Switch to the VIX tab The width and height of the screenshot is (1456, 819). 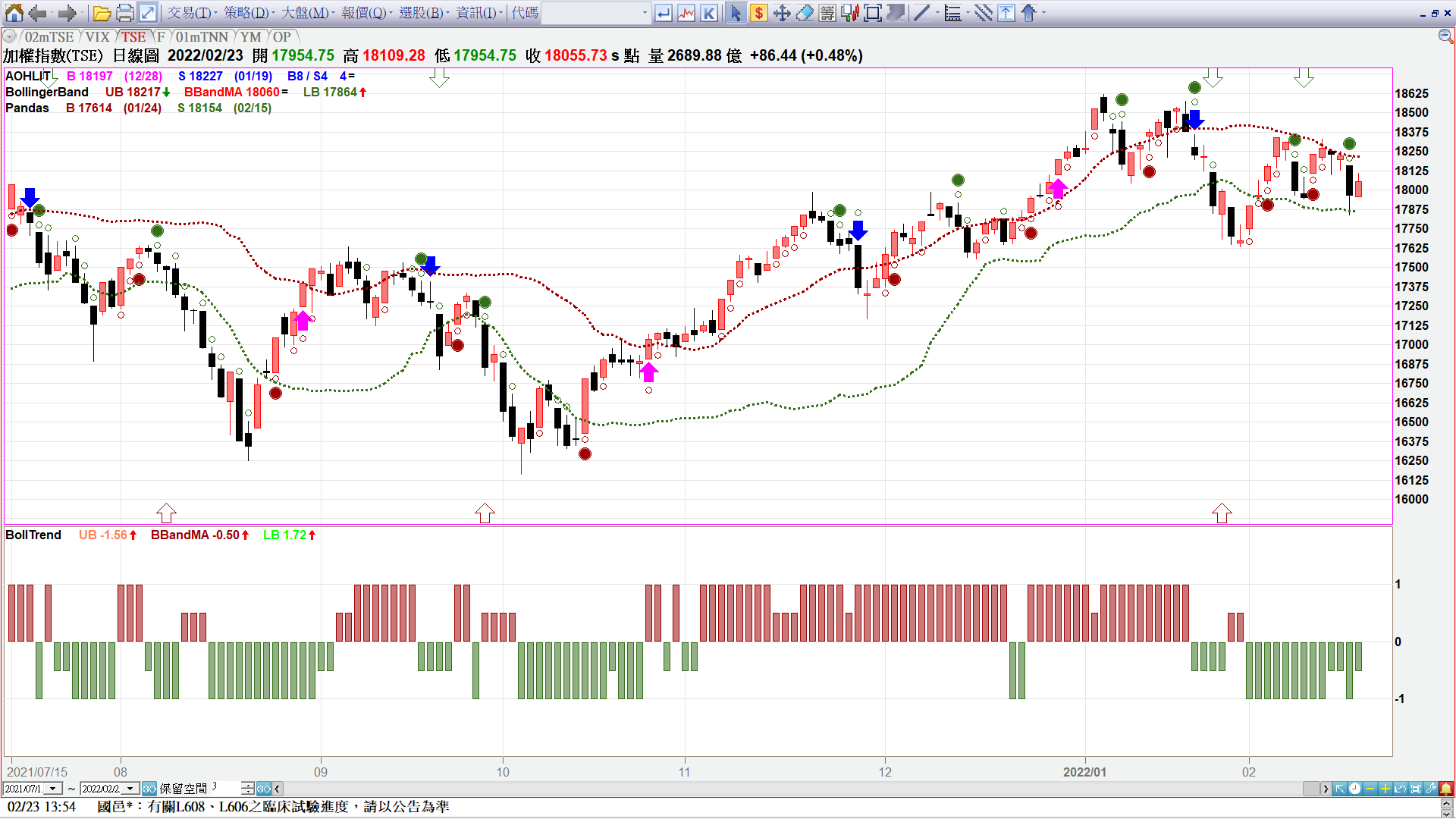[97, 36]
